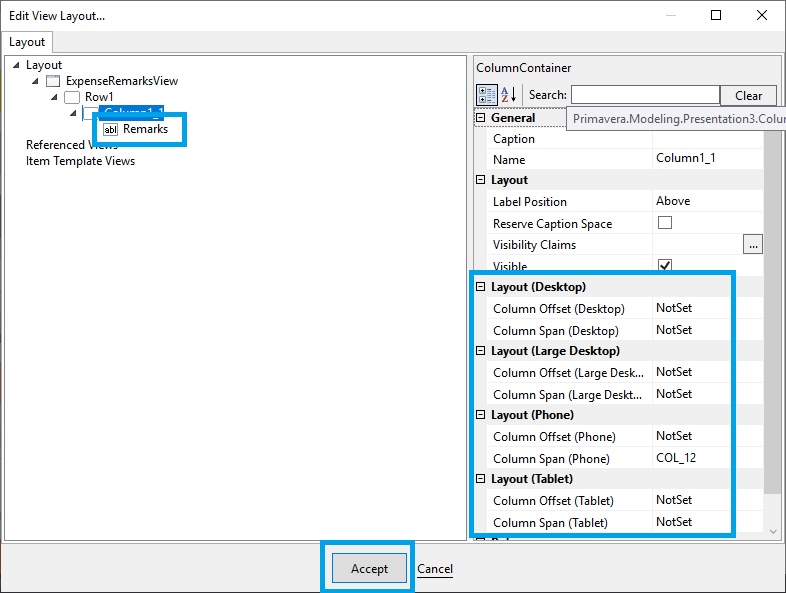Select the Remarks field icon in tree
This screenshot has height=593, width=786.
[110, 130]
